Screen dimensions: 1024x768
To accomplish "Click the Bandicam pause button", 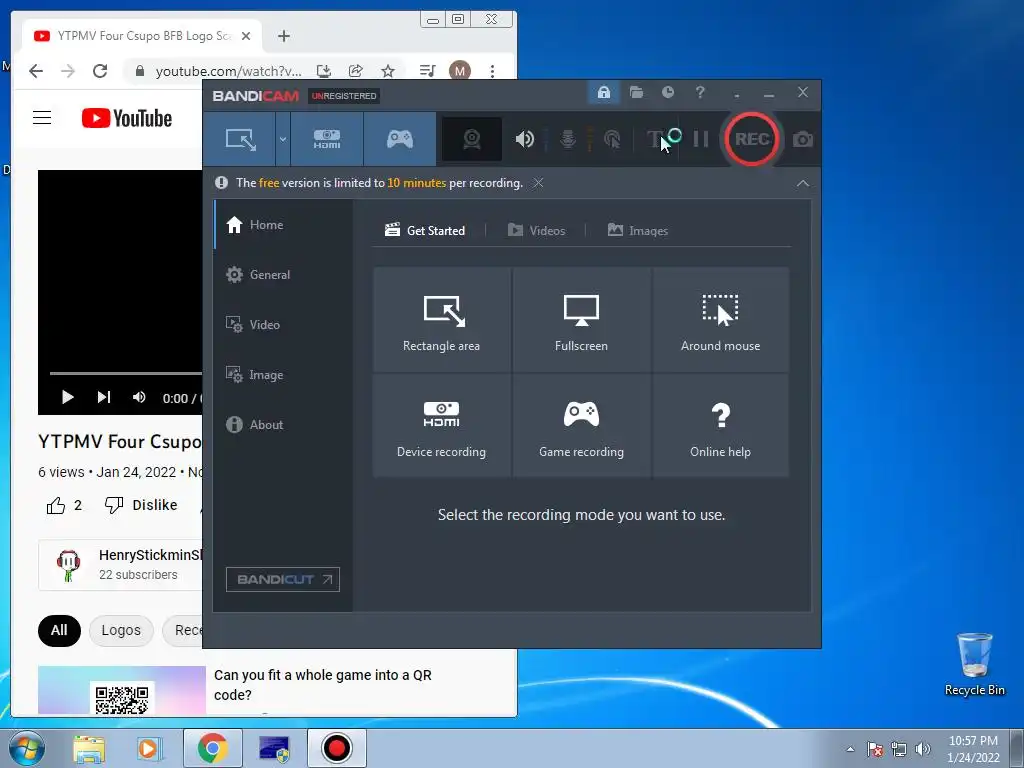I will coord(701,139).
